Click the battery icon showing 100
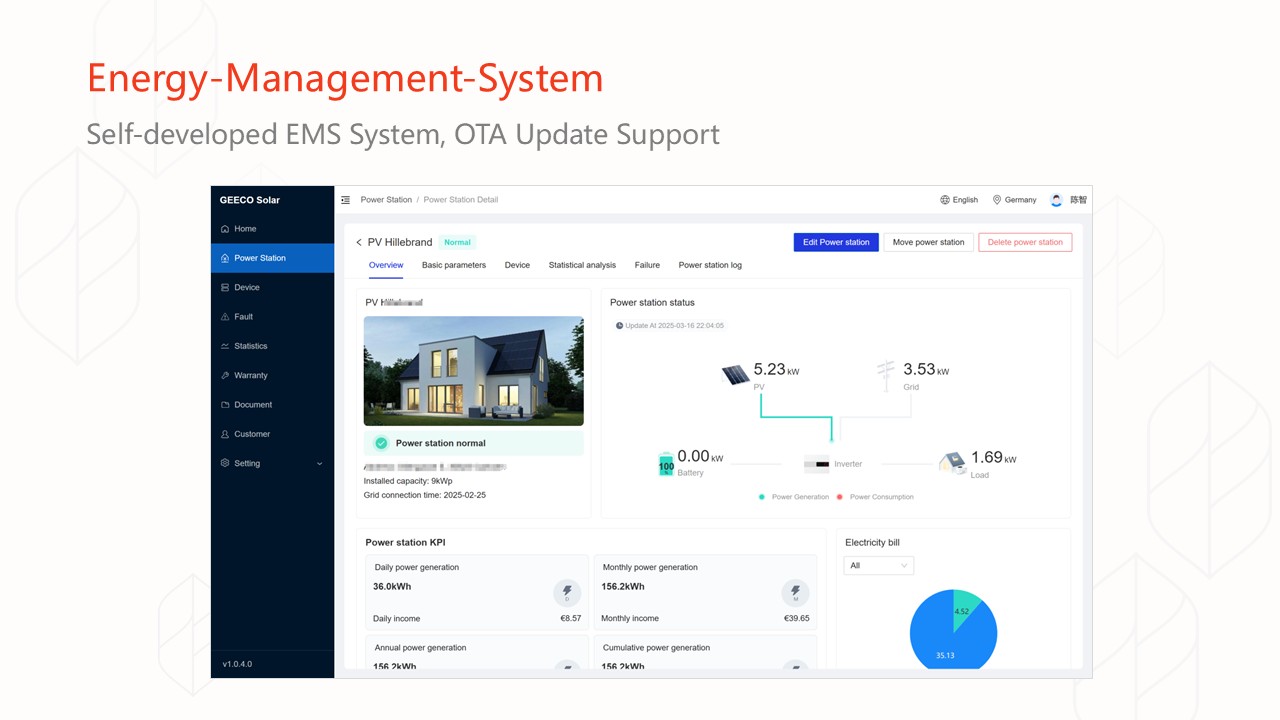The width and height of the screenshot is (1280, 720). click(x=666, y=464)
